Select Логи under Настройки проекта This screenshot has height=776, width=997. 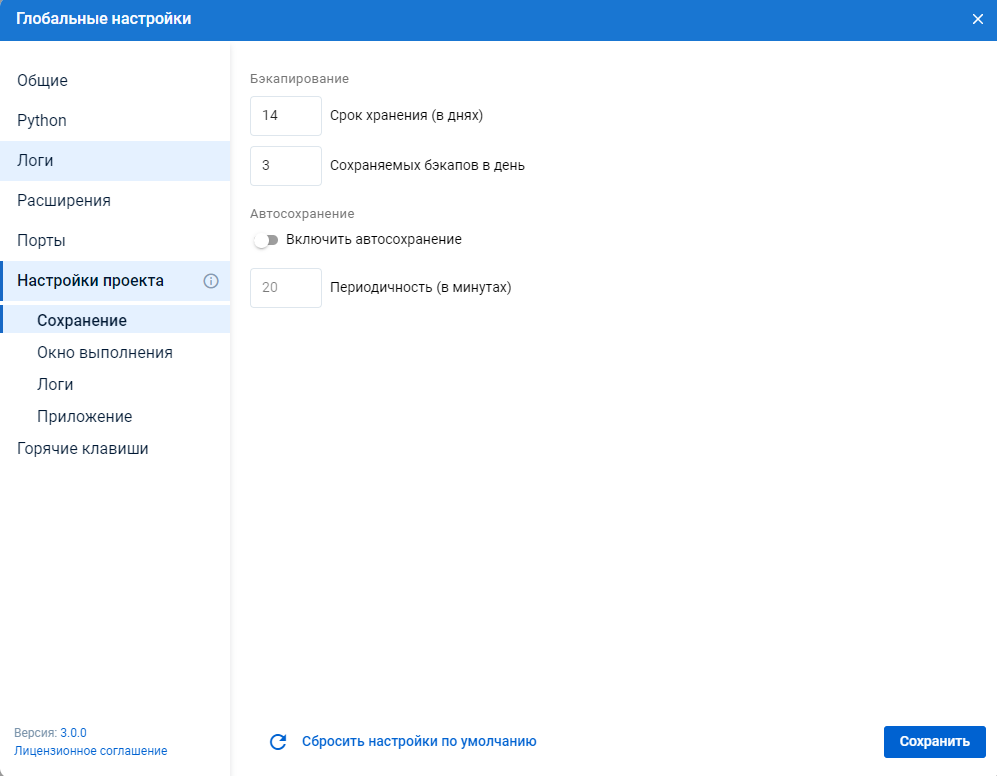pos(55,385)
